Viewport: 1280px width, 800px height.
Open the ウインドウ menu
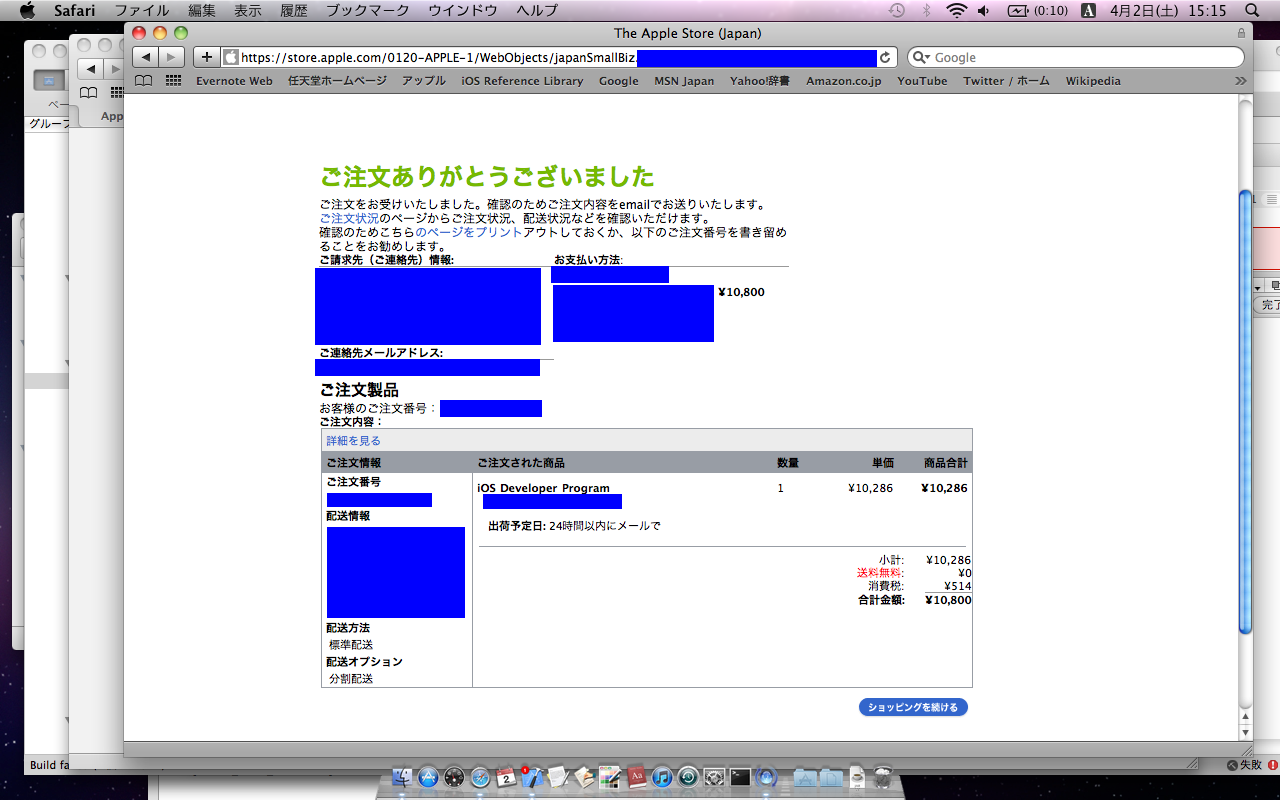click(x=463, y=10)
